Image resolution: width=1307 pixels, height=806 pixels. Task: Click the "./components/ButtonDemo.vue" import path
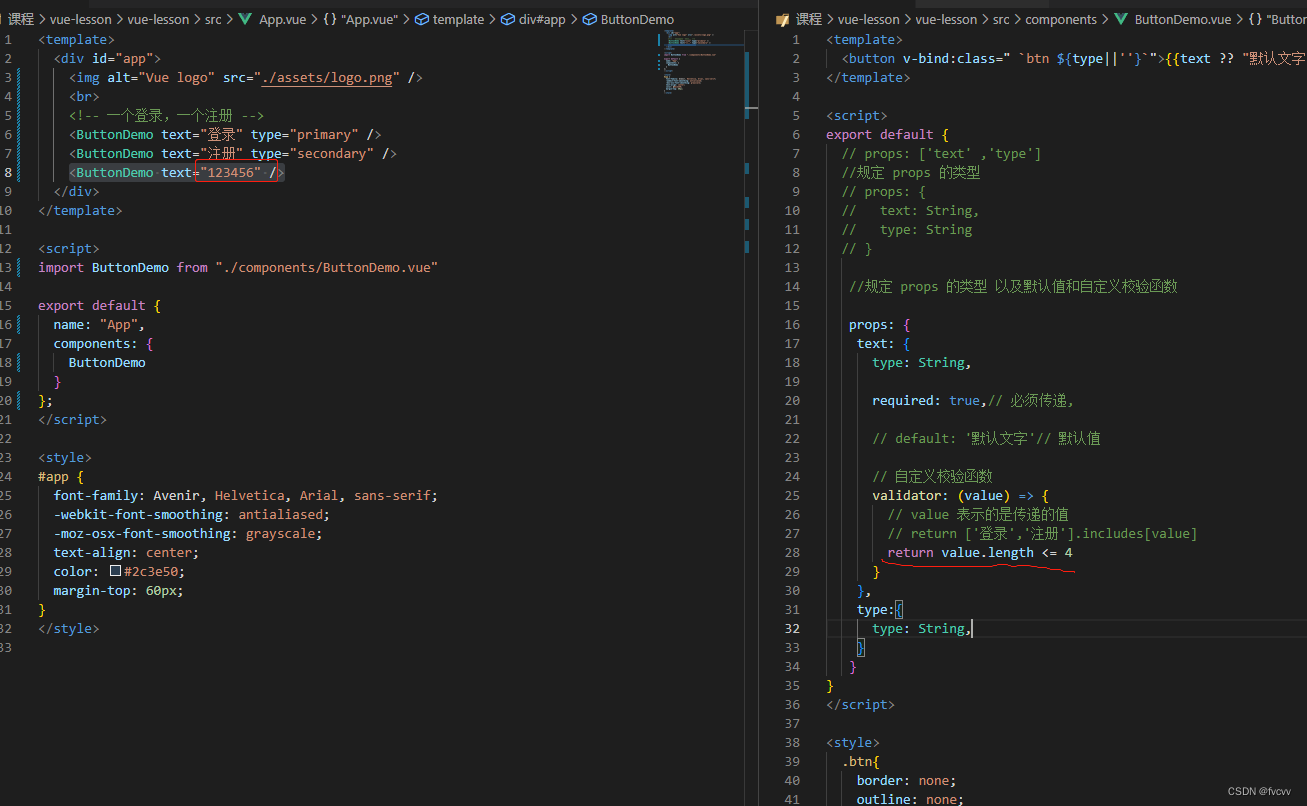(327, 267)
